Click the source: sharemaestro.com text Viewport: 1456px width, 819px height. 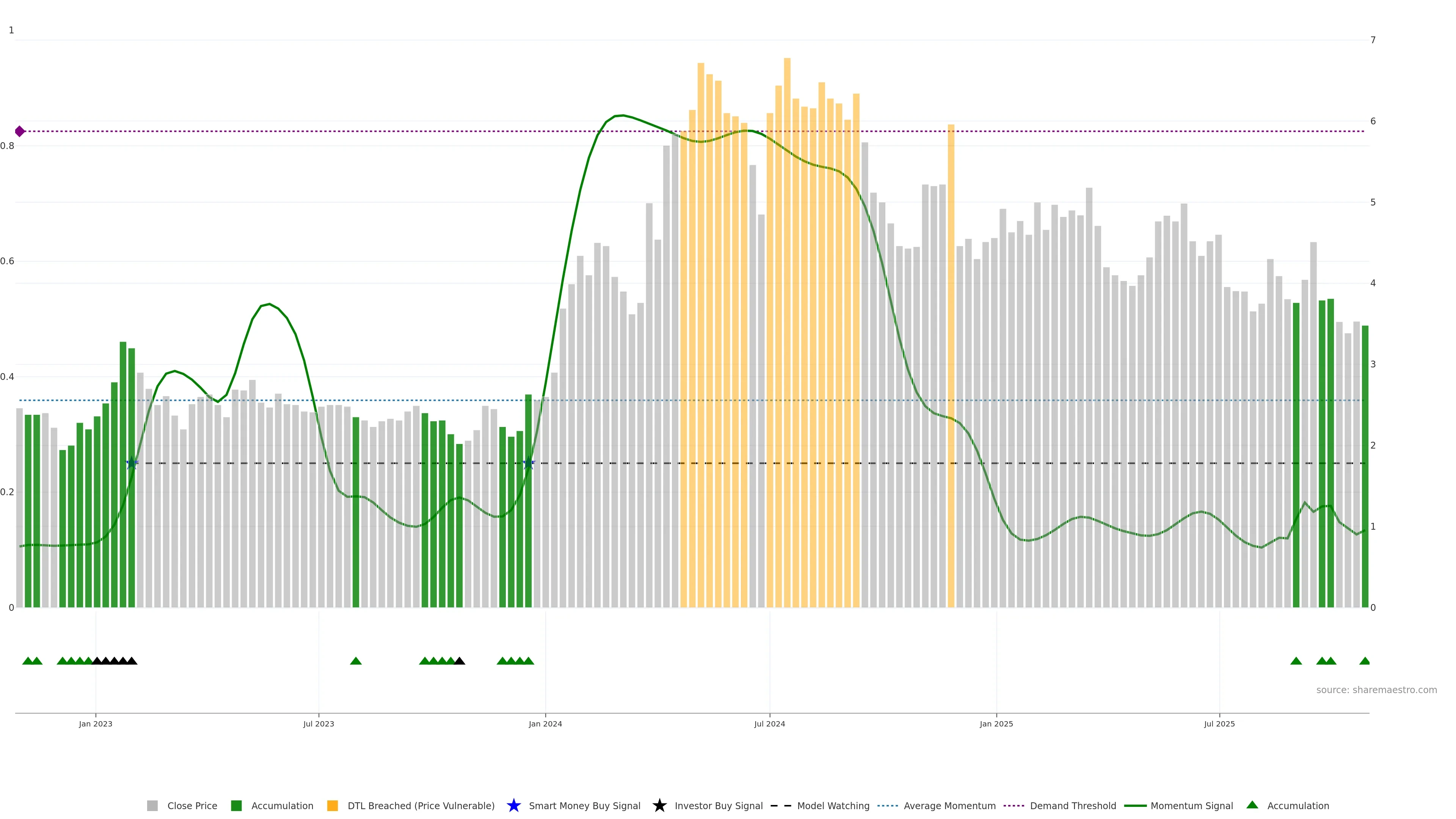tap(1376, 690)
